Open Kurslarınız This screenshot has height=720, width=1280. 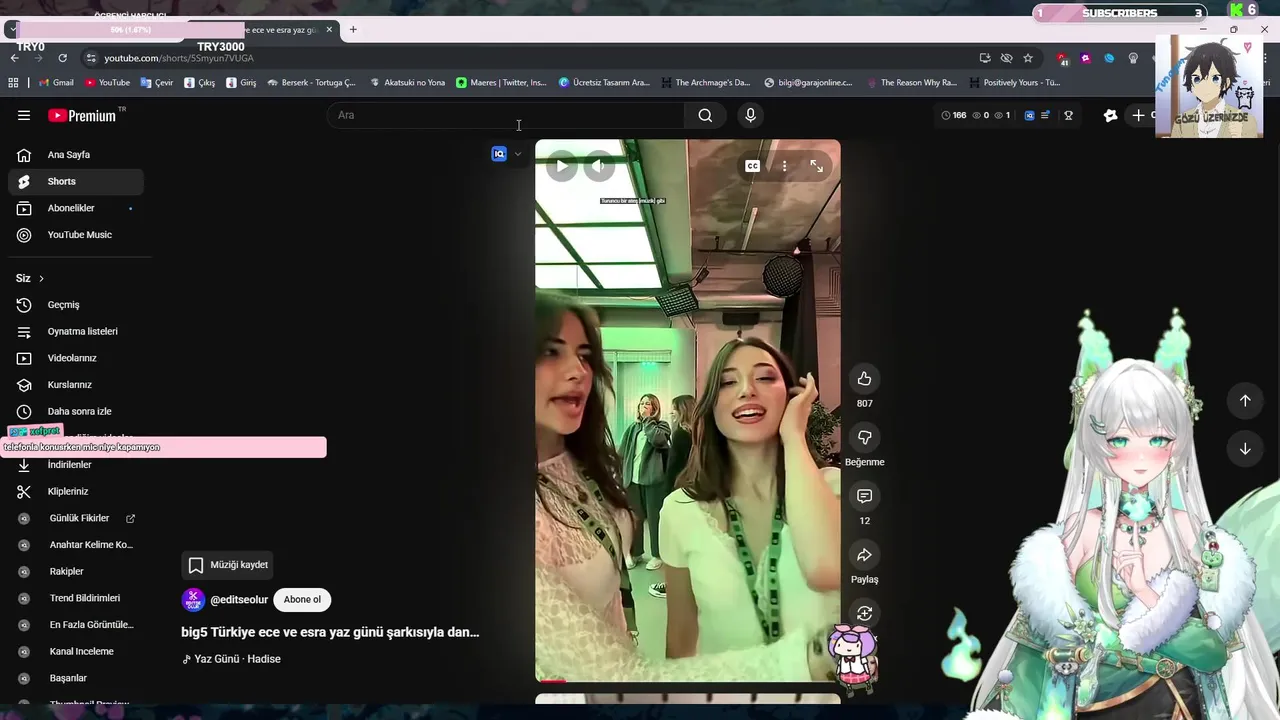(76, 385)
